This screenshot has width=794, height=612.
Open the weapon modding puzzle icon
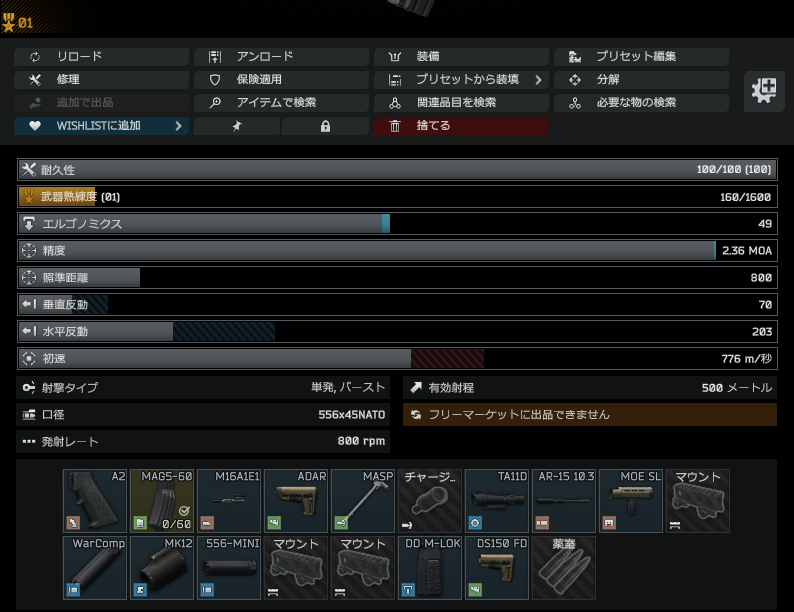click(x=764, y=91)
